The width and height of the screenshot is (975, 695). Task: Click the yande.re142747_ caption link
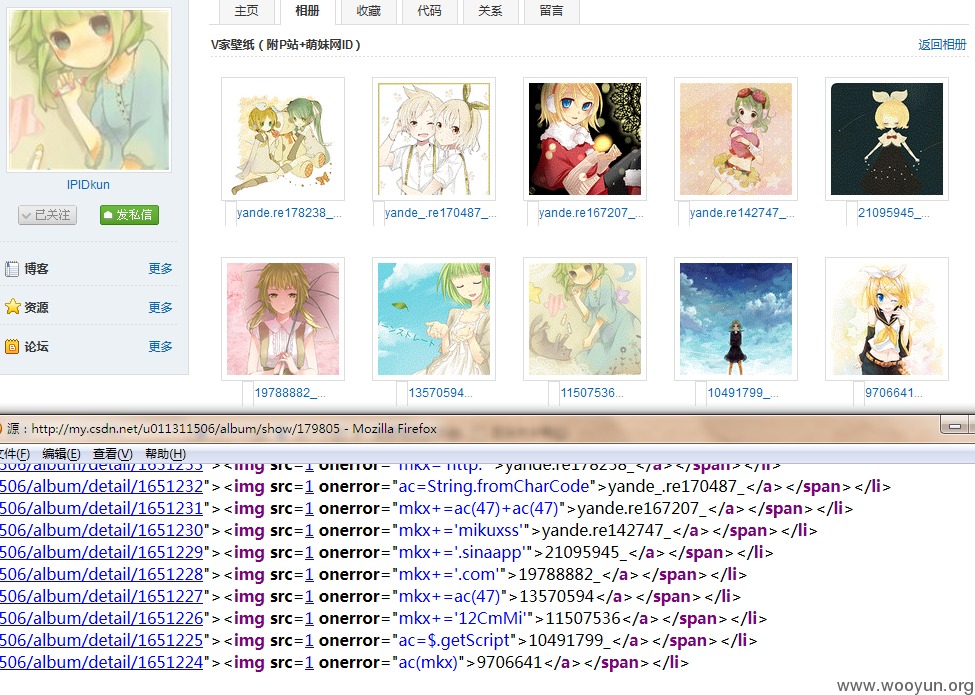[742, 213]
